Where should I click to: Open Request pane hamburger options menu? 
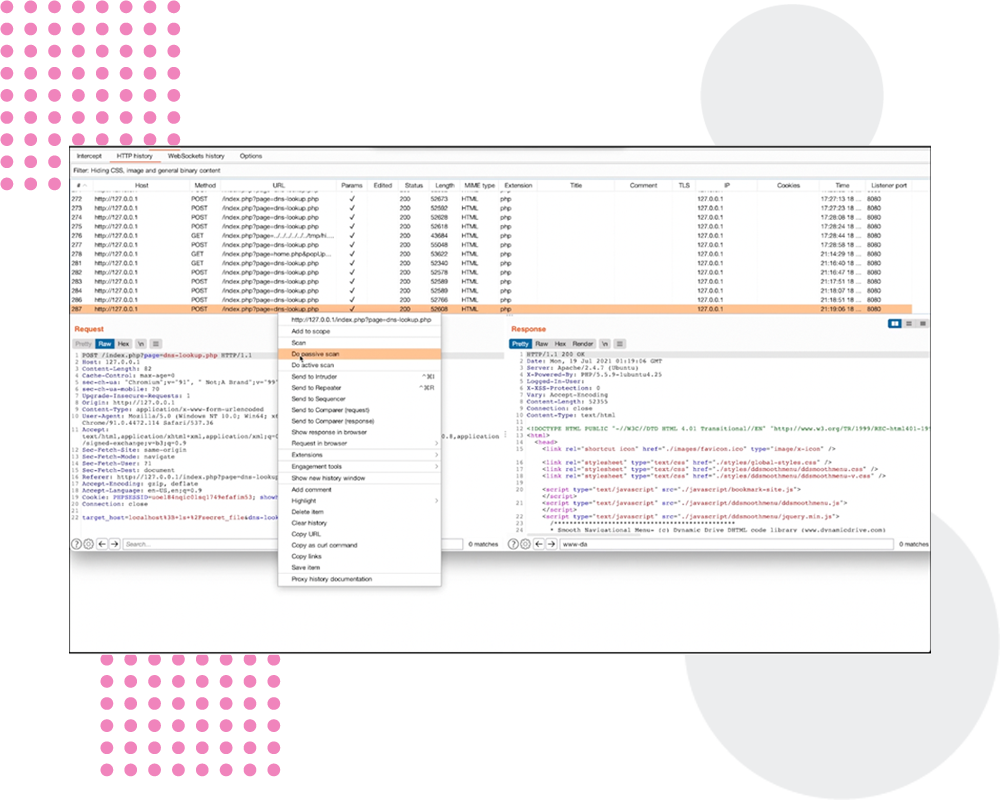coord(156,344)
